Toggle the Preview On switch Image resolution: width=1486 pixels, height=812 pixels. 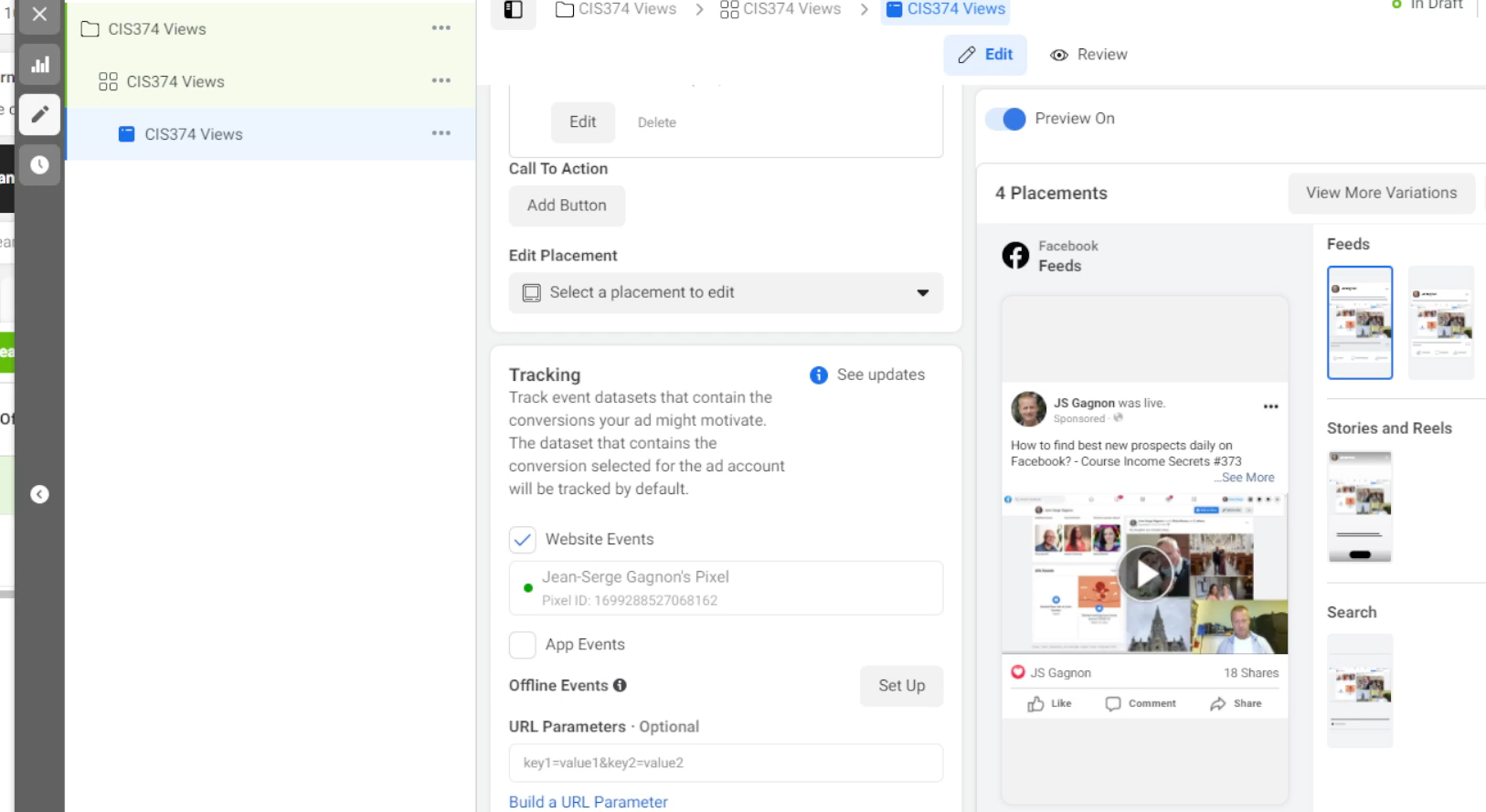tap(1006, 119)
